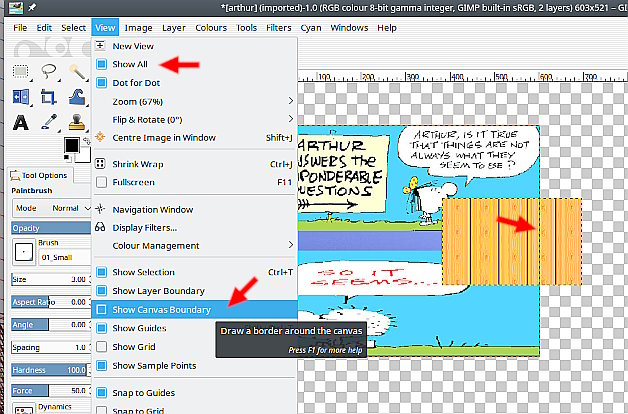The image size is (628, 414).
Task: Open the Image menu
Action: coord(138,28)
